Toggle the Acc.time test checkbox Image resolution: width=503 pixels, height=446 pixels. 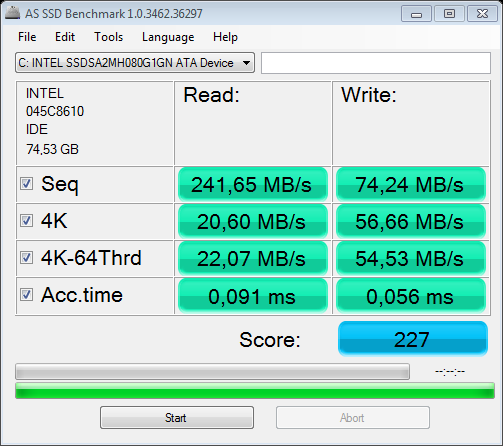click(26, 295)
